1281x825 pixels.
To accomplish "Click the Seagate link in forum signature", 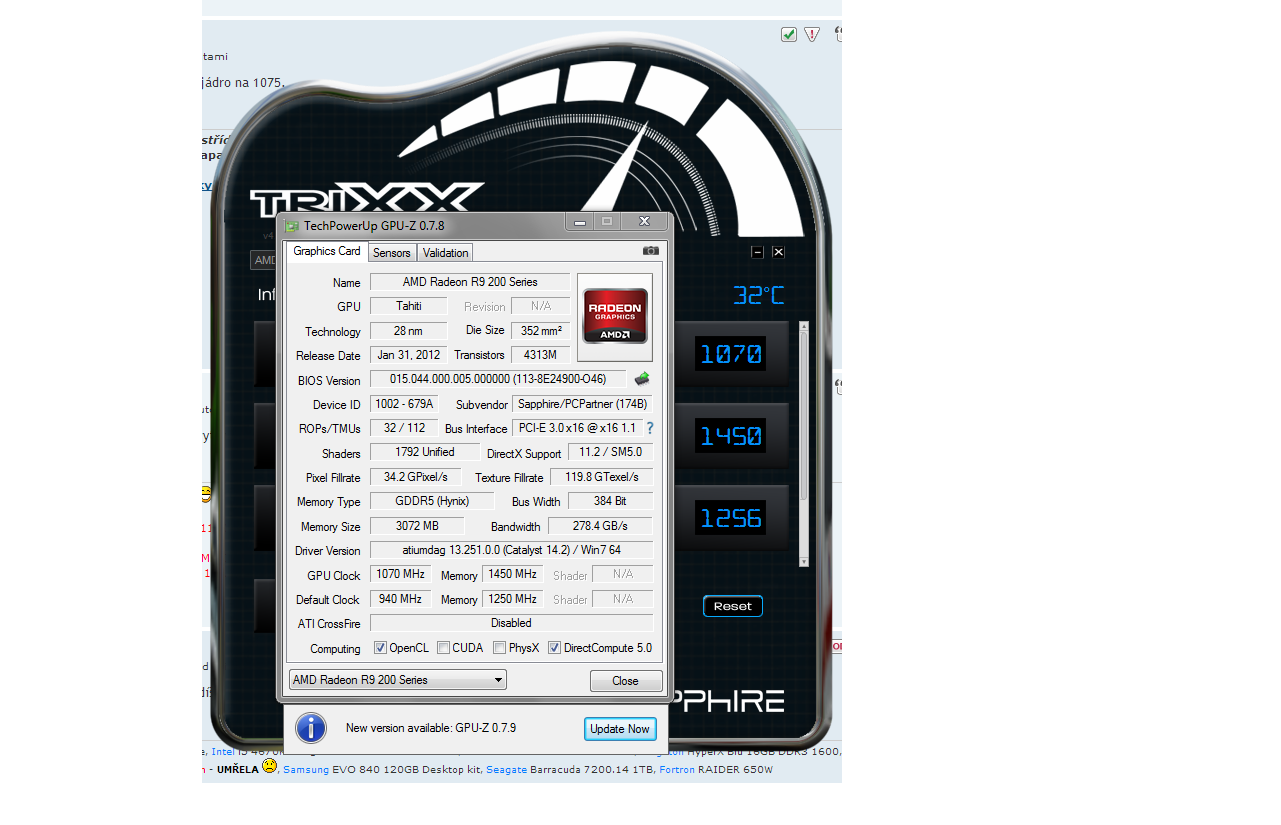I will coord(507,769).
